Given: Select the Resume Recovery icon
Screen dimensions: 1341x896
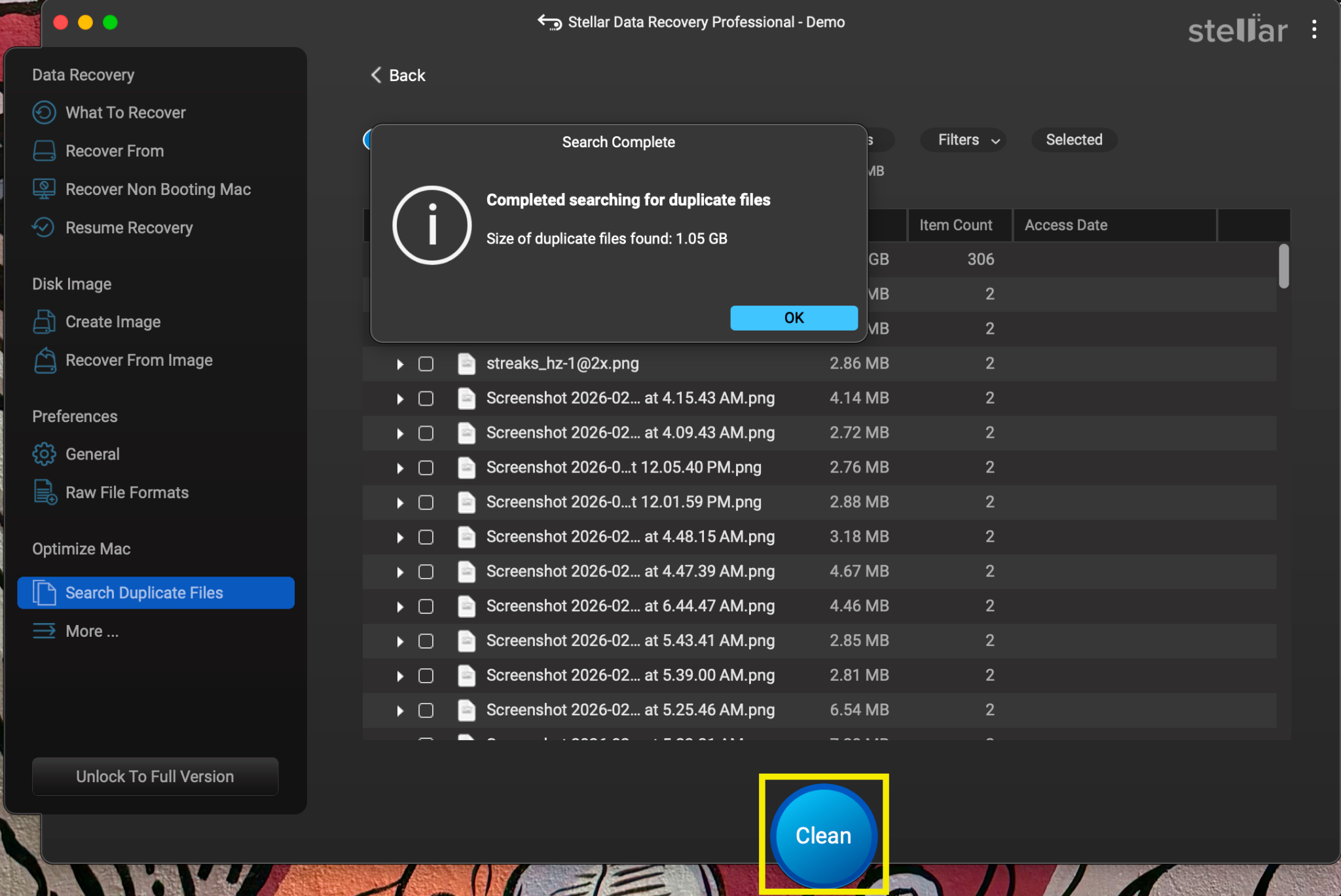Looking at the screenshot, I should tap(43, 227).
